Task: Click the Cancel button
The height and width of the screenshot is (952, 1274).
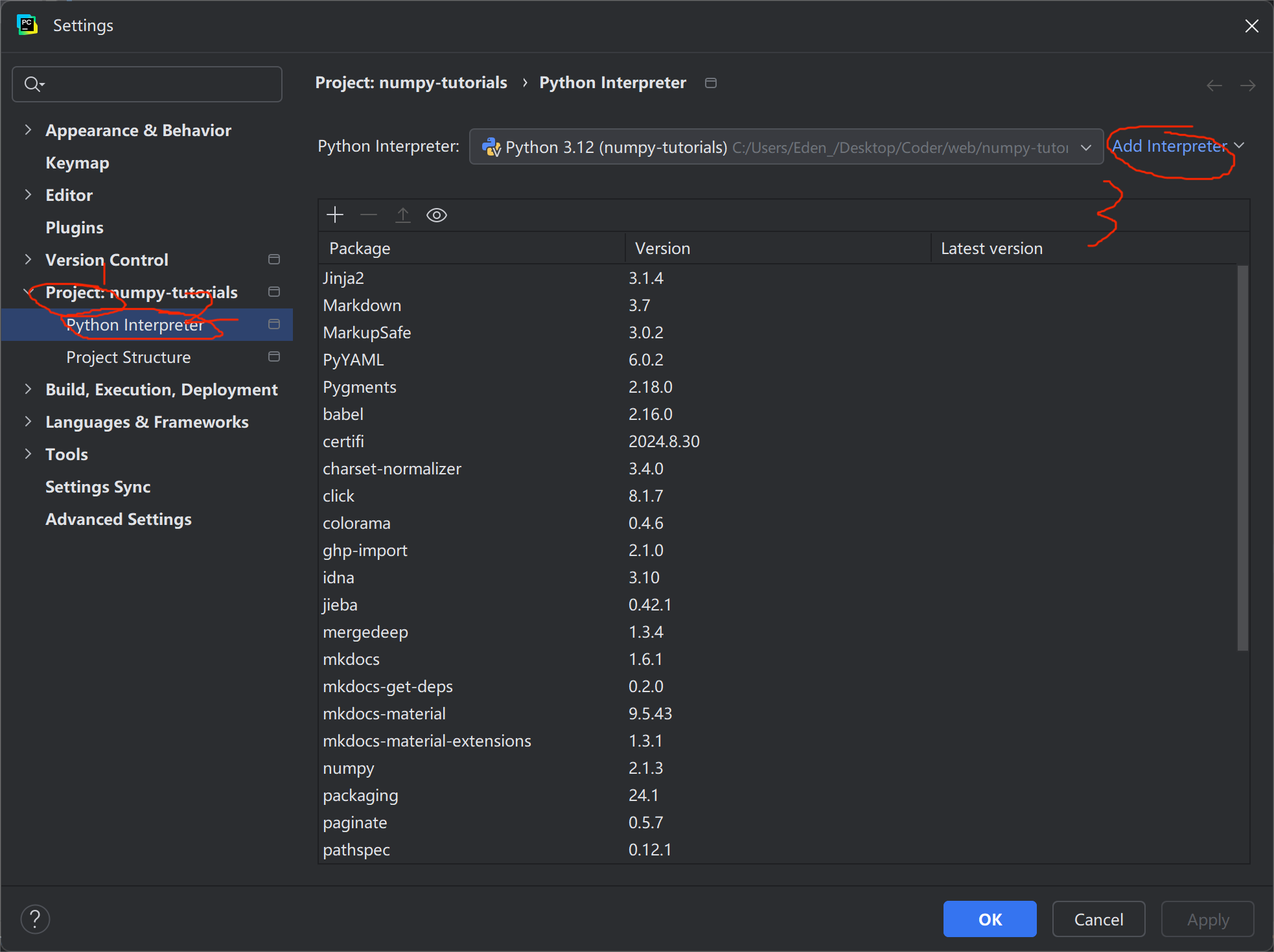Action: coord(1098,919)
